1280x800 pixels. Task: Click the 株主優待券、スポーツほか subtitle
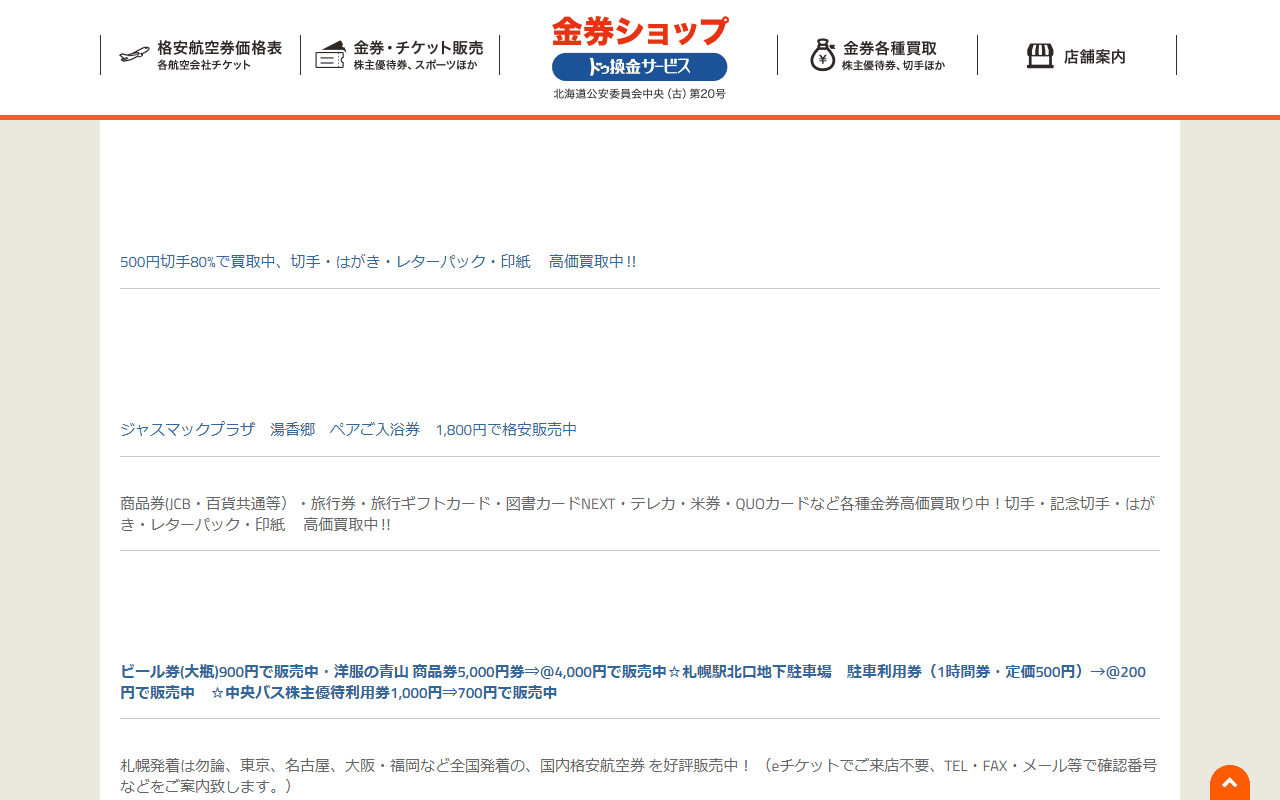click(415, 65)
